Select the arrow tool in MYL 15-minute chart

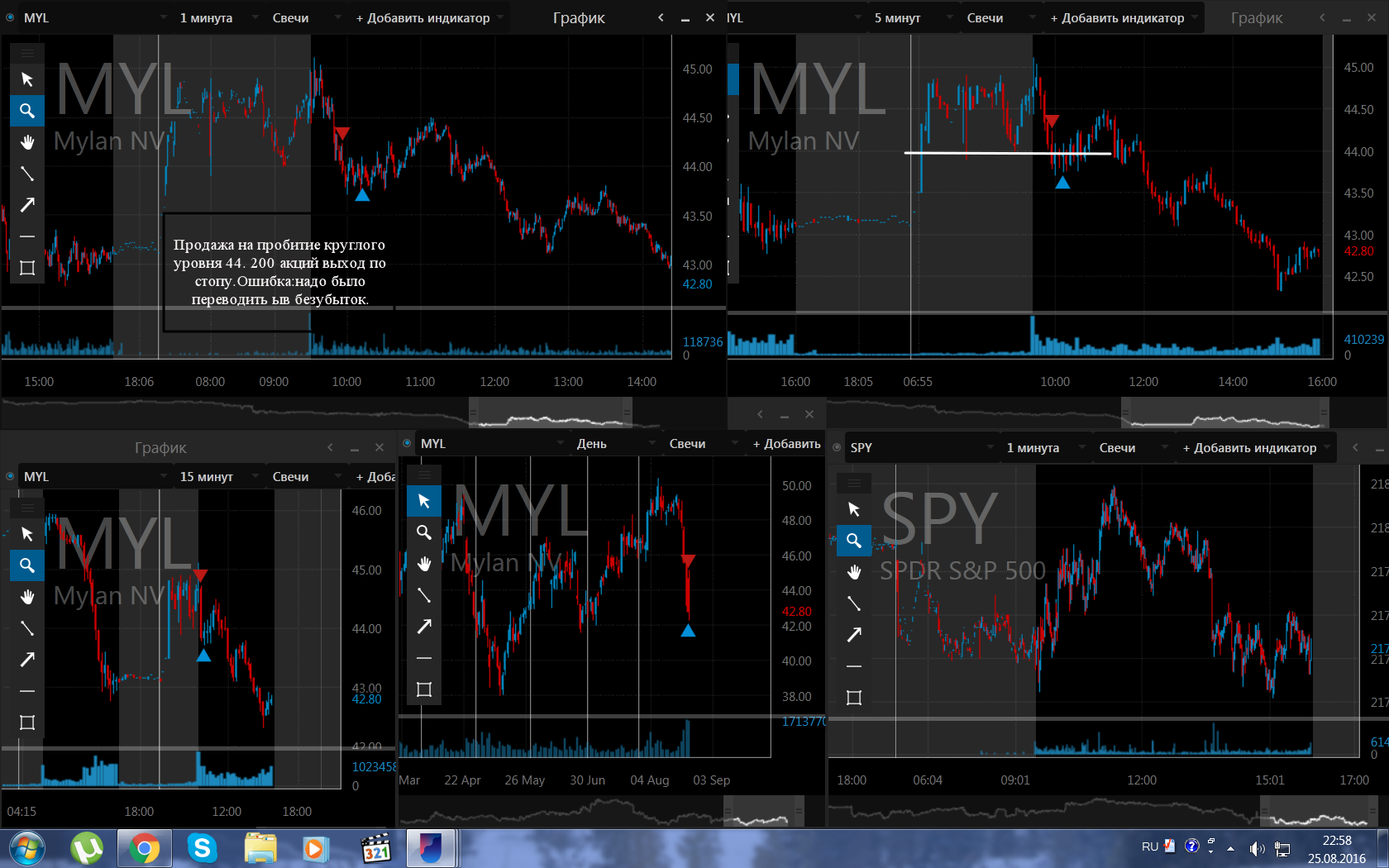point(27,660)
